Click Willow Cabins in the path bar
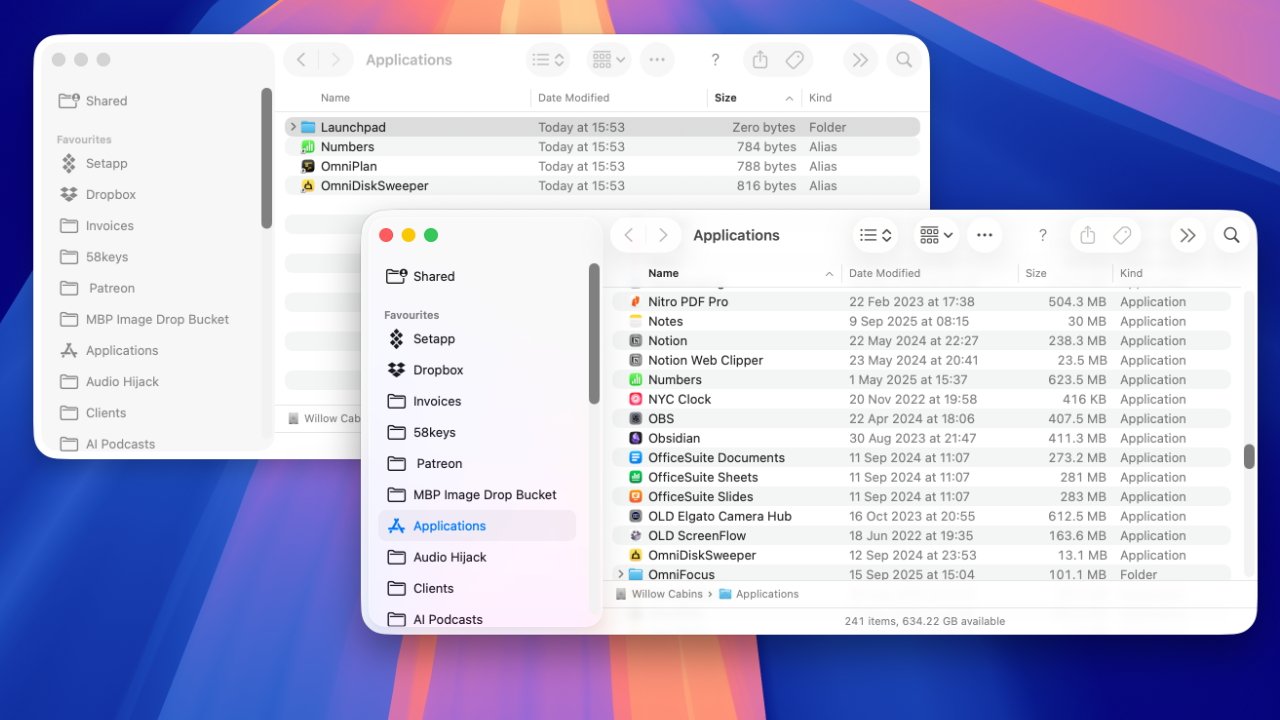The height and width of the screenshot is (720, 1280). tap(669, 593)
